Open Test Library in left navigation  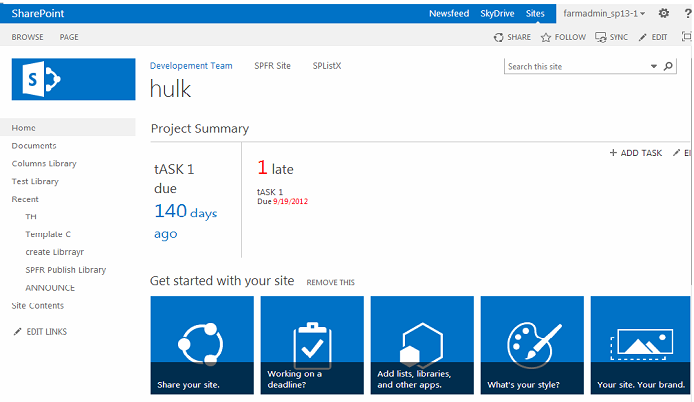click(x=35, y=181)
